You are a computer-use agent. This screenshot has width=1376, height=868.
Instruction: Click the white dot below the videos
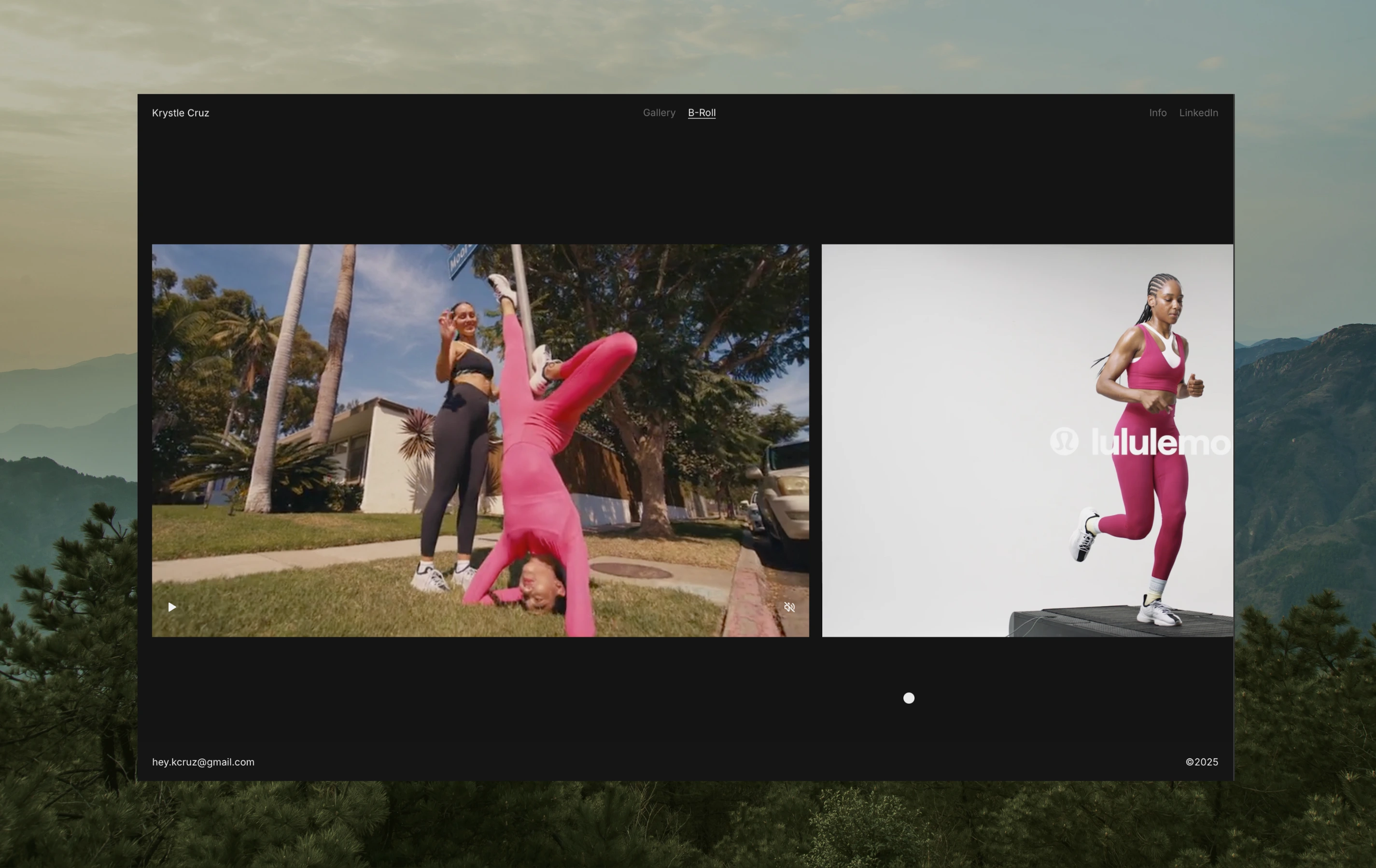pos(909,698)
